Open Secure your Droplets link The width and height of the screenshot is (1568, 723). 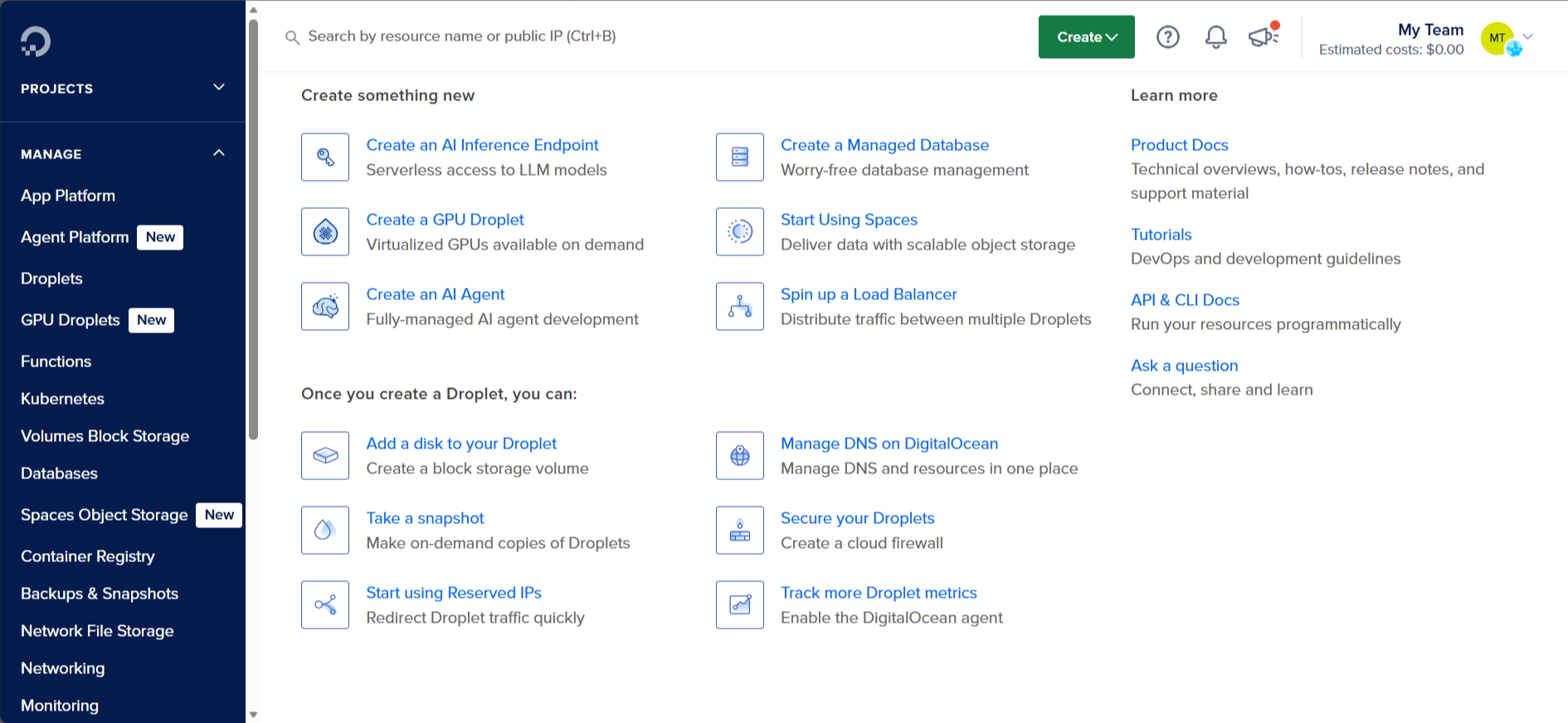coord(857,518)
